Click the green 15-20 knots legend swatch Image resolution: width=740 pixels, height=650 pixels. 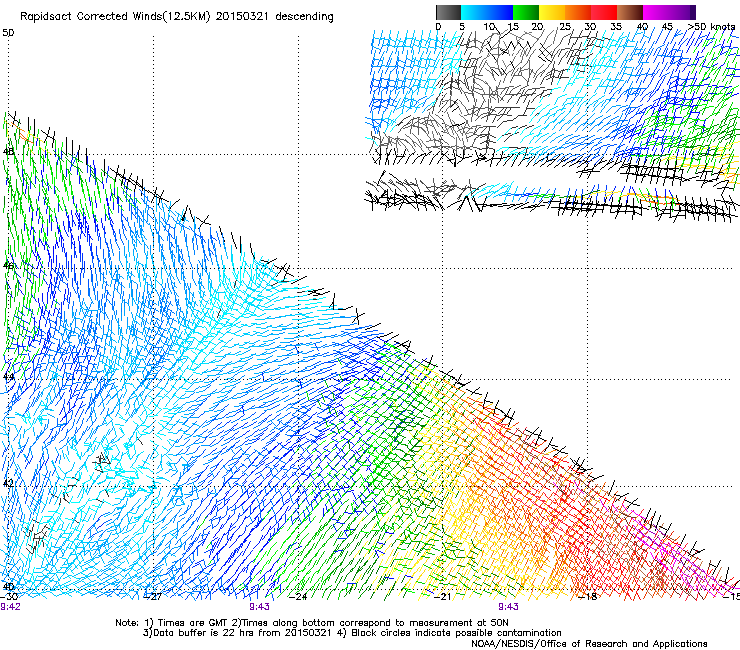click(x=526, y=12)
